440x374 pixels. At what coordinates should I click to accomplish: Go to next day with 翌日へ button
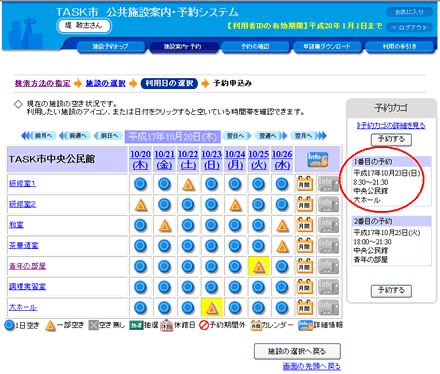pyautogui.click(x=237, y=136)
